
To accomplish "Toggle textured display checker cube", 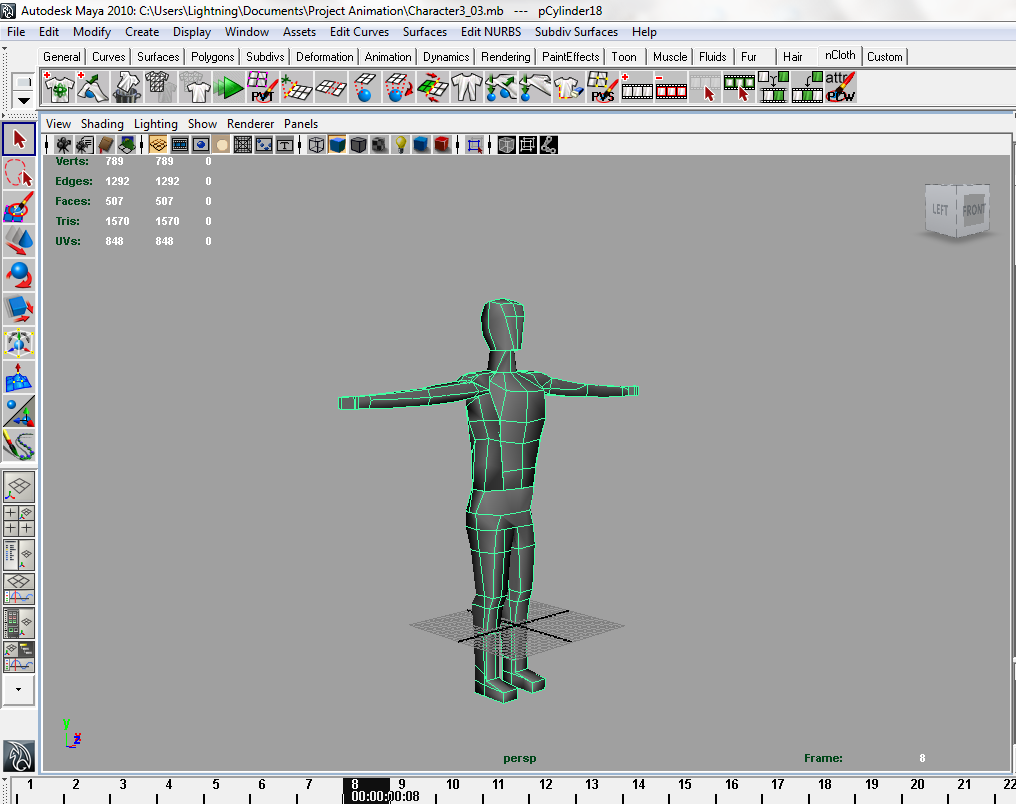I will click(380, 144).
